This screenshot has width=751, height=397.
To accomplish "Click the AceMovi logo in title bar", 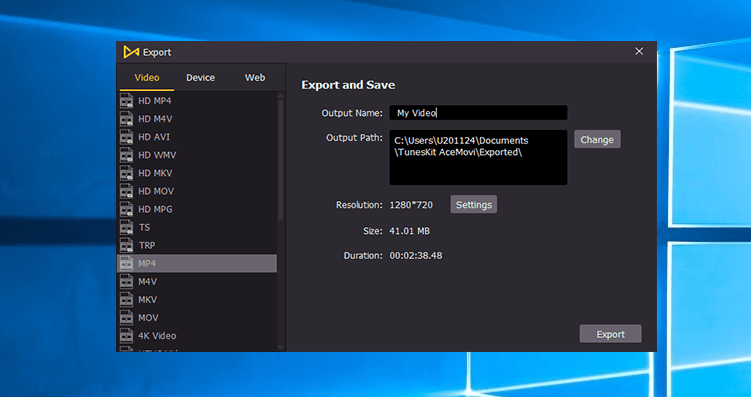I will pos(131,52).
